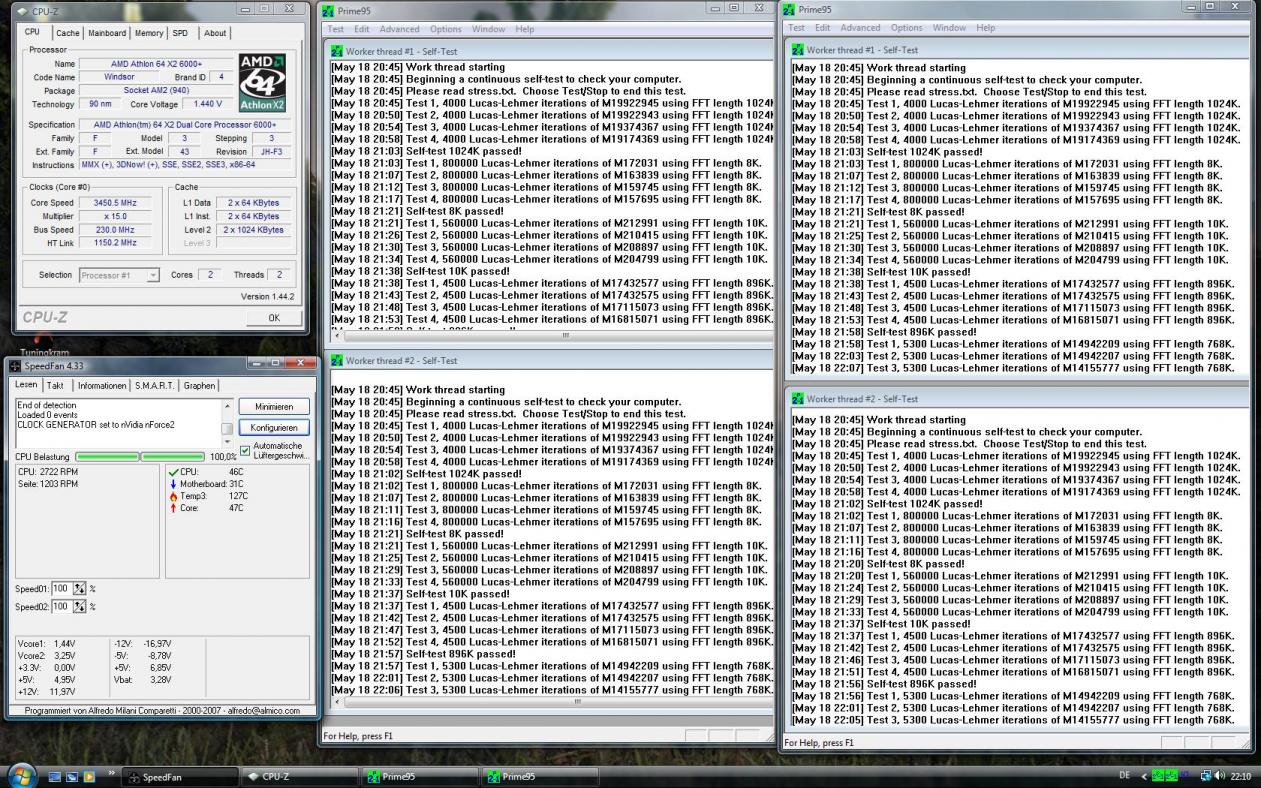Click the Show Desktop quick launch icon
Screen dimensions: 1261x788
click(55, 775)
